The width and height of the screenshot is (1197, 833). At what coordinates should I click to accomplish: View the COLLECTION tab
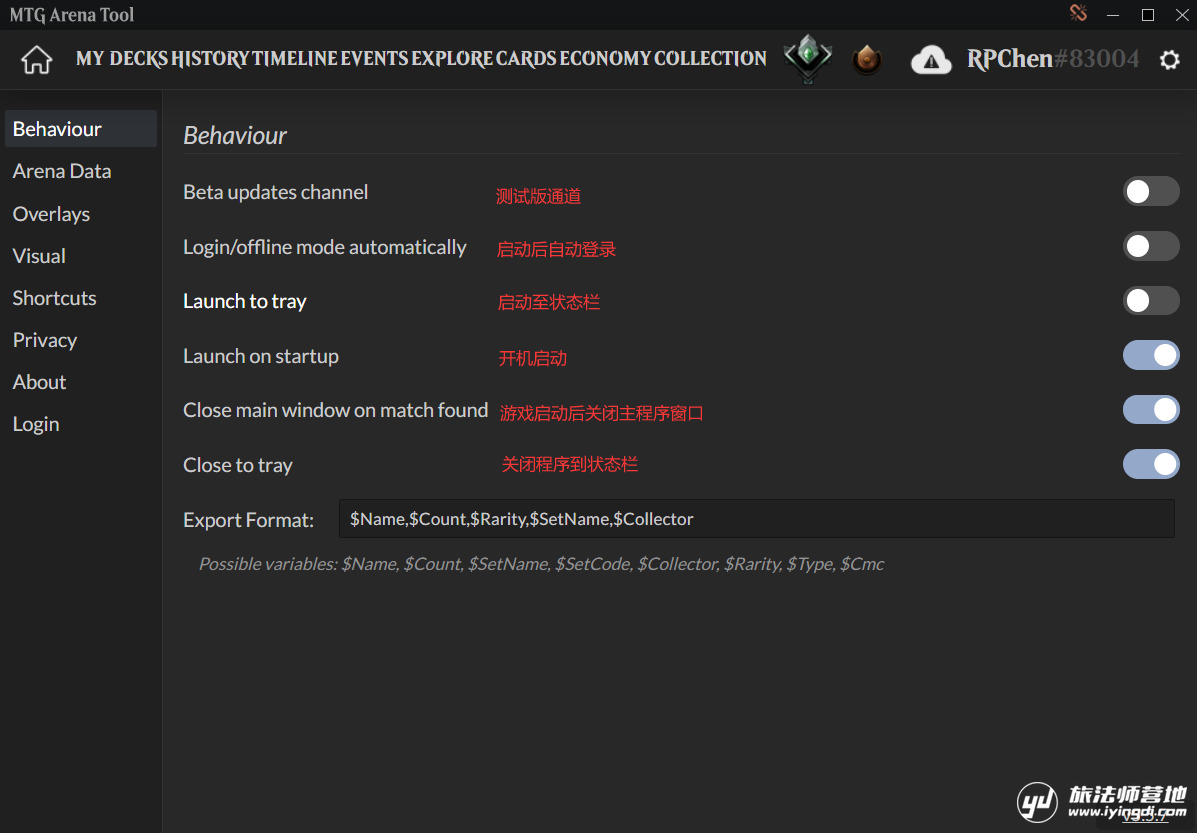click(x=710, y=59)
